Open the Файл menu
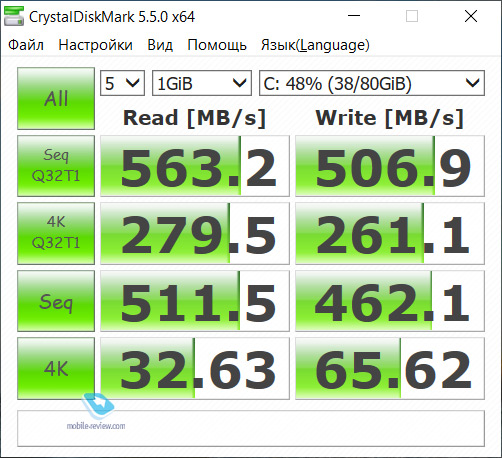502x458 pixels. tap(26, 45)
